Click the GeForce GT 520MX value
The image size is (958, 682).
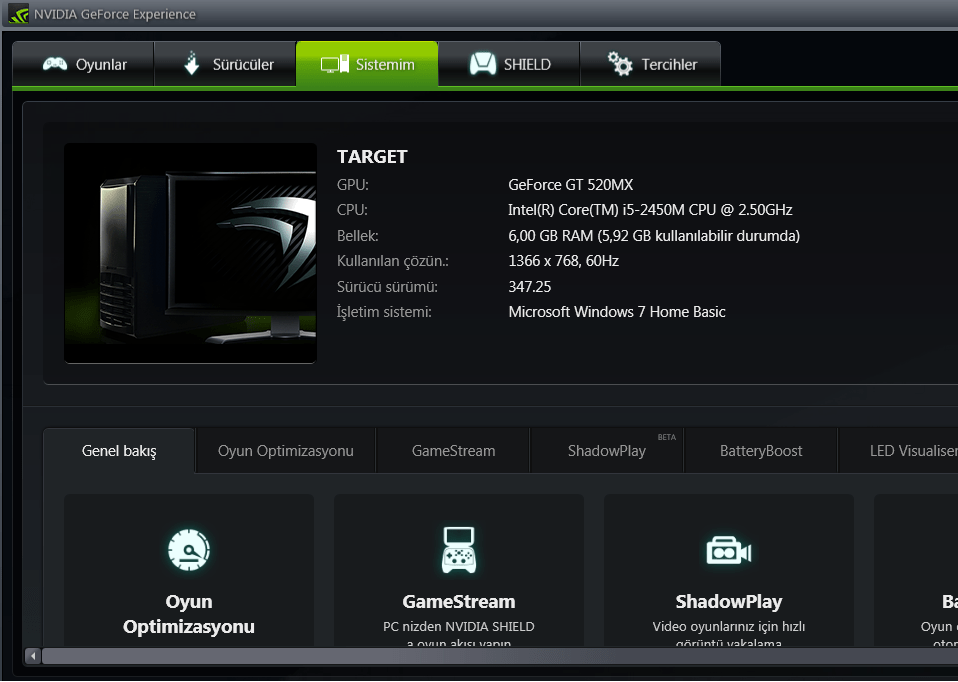click(x=571, y=185)
